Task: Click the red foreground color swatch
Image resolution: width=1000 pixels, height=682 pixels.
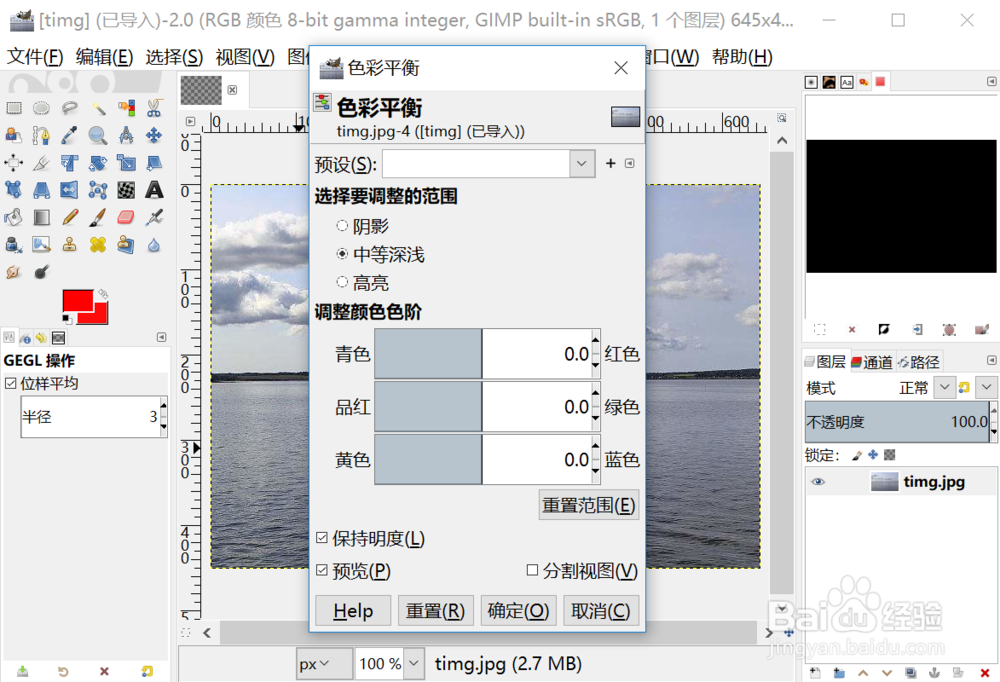Action: pyautogui.click(x=78, y=300)
